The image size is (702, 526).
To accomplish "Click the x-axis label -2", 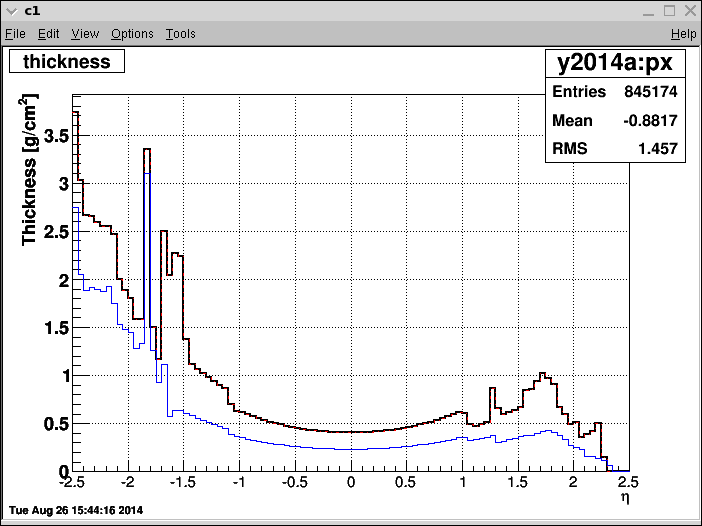I will pyautogui.click(x=128, y=483).
